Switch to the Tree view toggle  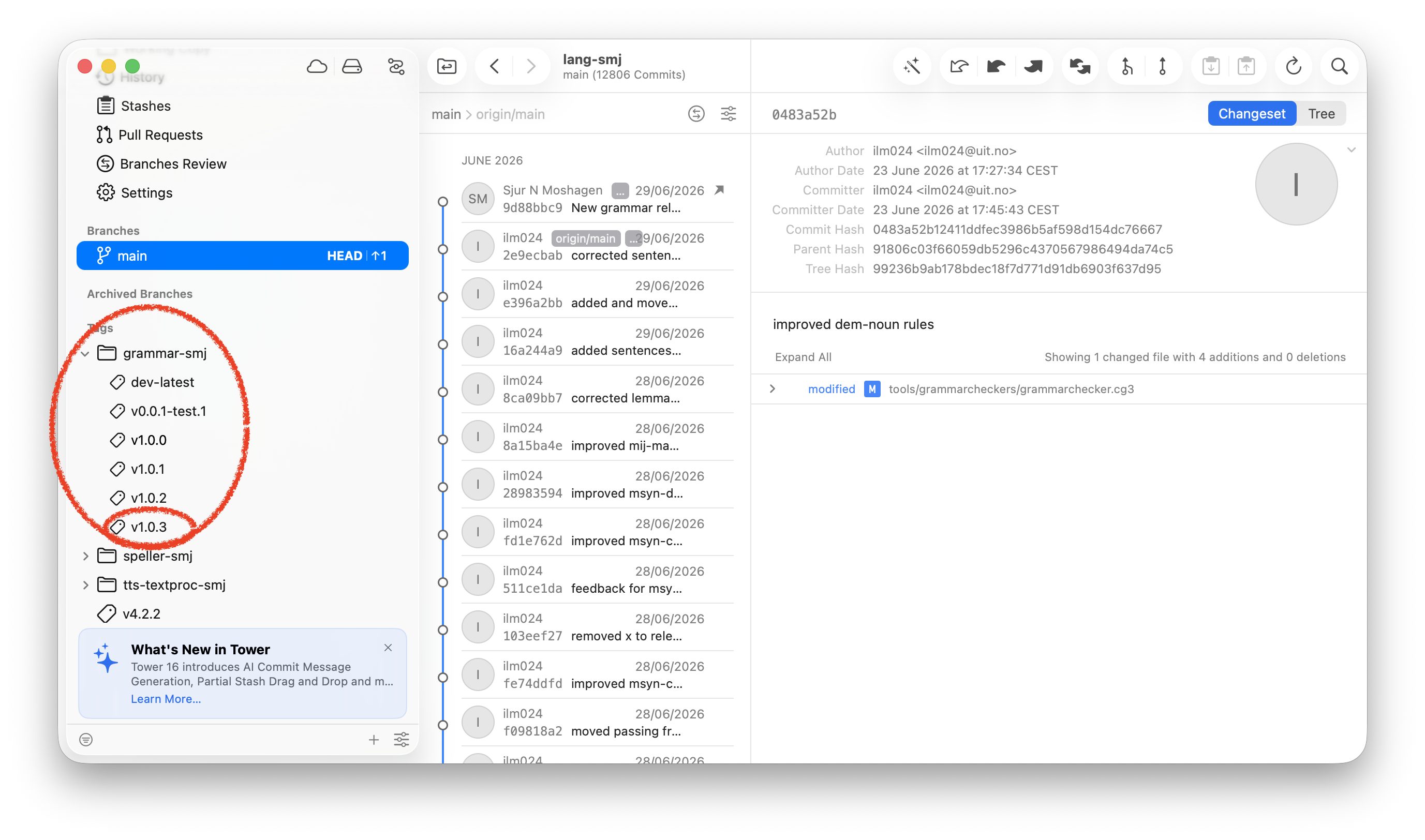[x=1321, y=114]
